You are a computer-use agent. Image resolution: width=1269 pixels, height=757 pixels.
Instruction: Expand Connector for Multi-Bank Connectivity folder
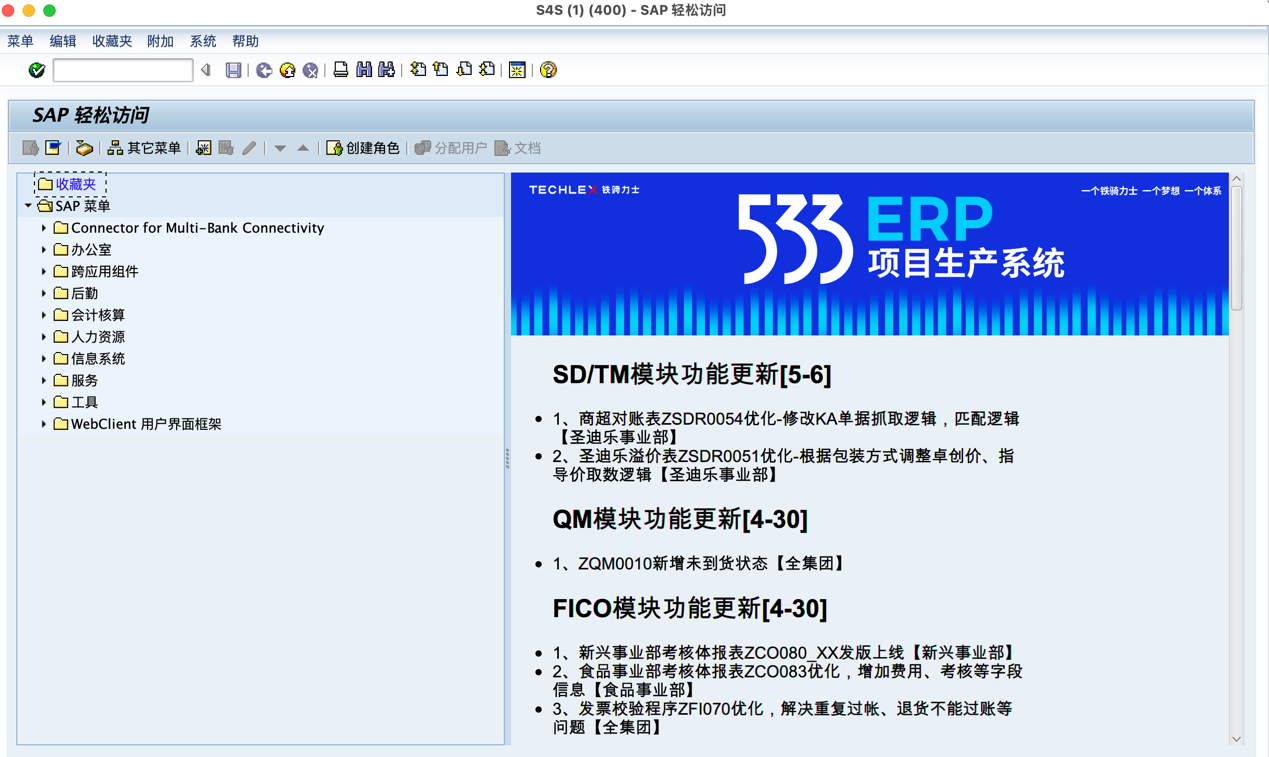(x=44, y=228)
